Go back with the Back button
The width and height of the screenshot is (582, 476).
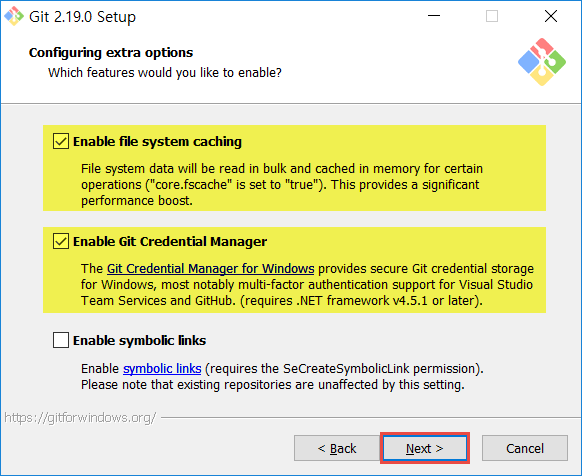[x=337, y=448]
